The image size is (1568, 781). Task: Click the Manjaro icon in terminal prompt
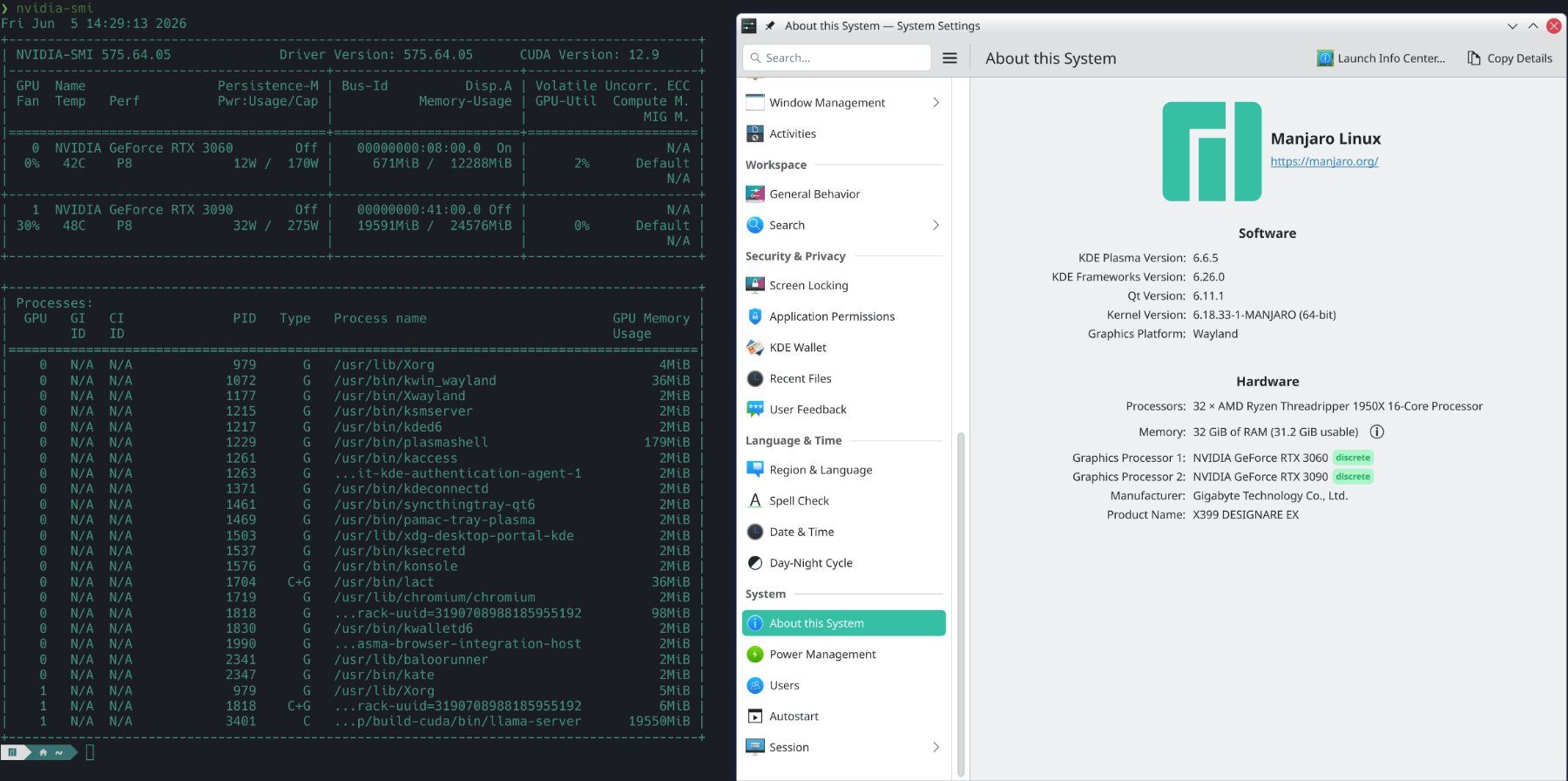[12, 751]
